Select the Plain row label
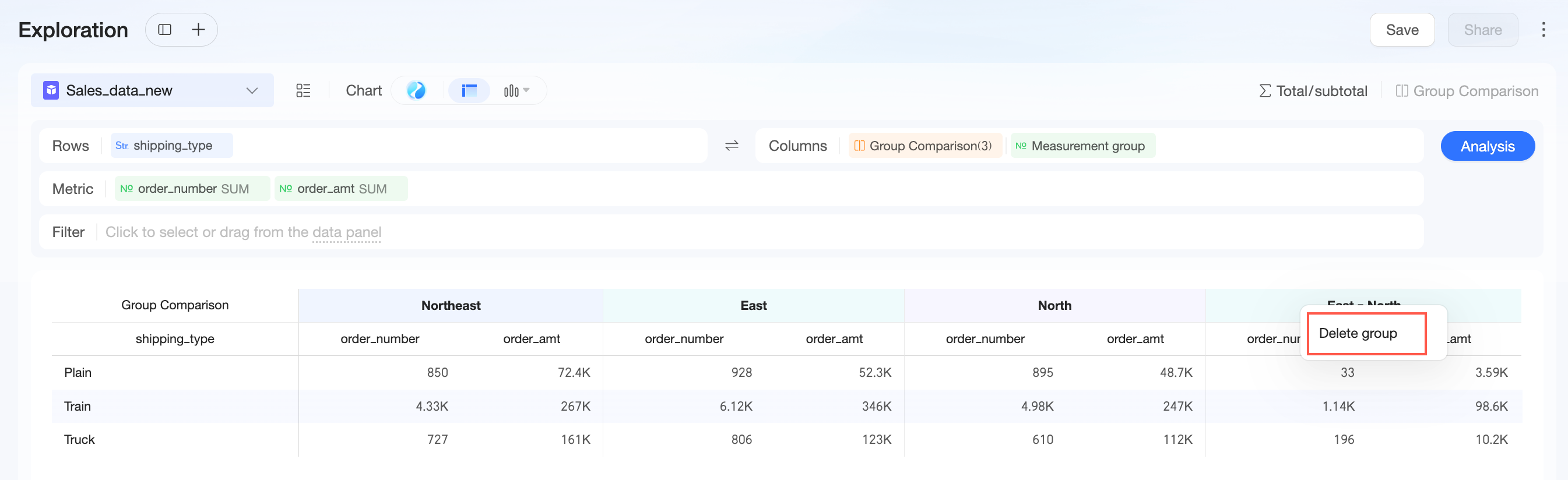This screenshot has width=1568, height=480. (78, 372)
